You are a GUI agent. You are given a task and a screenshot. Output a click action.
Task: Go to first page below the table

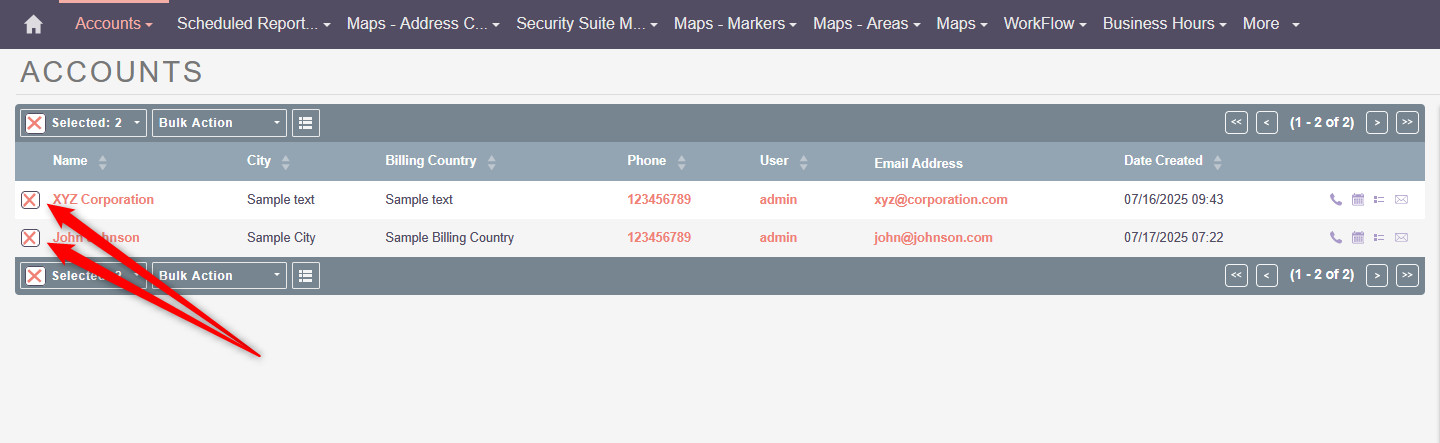(1237, 275)
